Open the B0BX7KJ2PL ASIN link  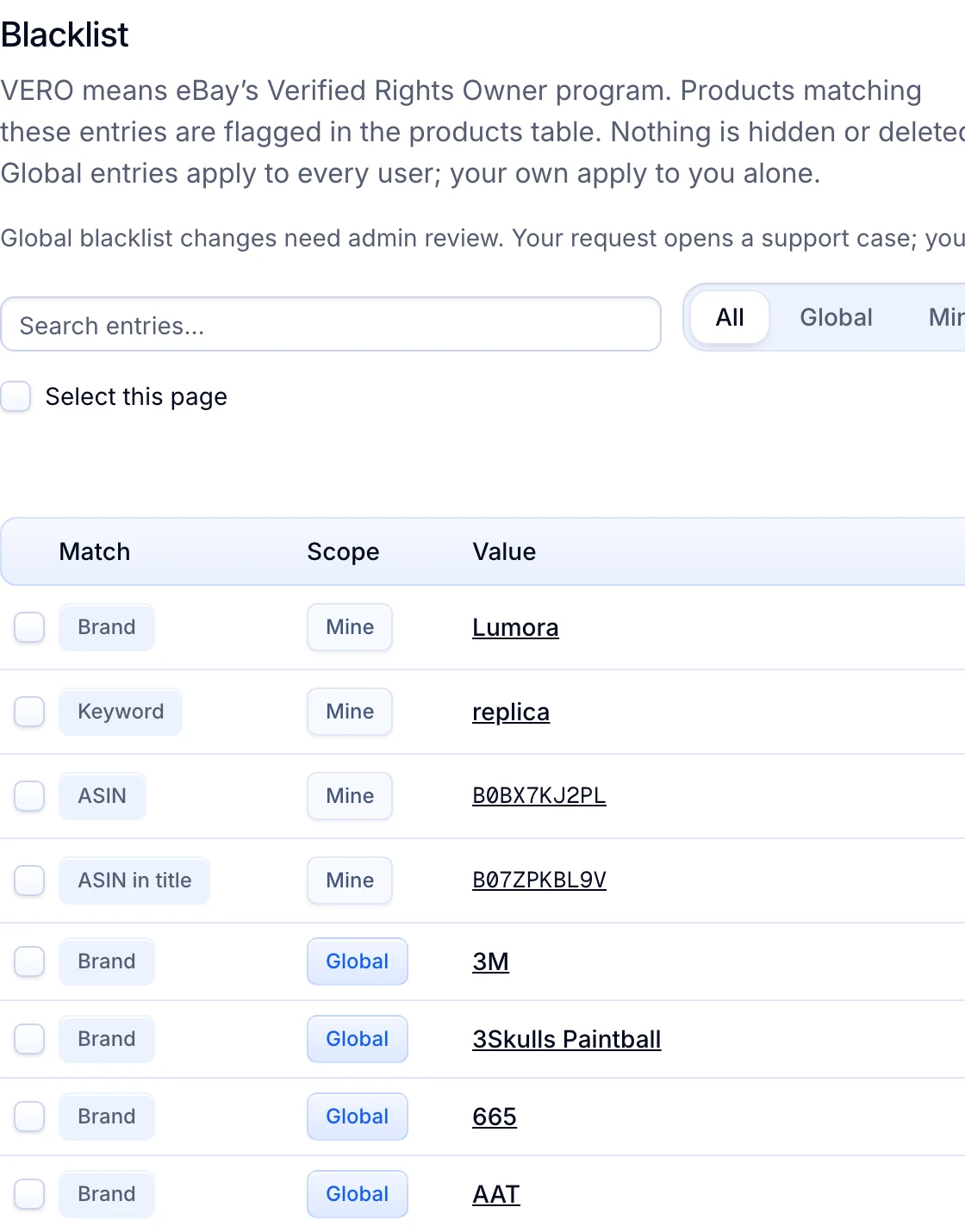pos(539,795)
